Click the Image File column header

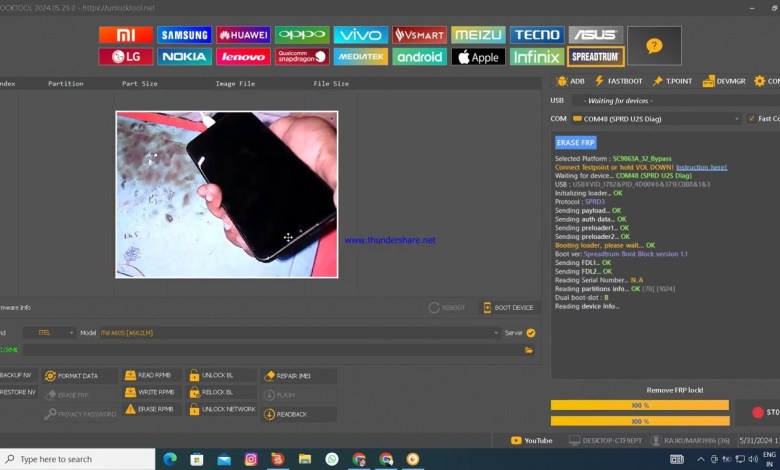click(235, 84)
